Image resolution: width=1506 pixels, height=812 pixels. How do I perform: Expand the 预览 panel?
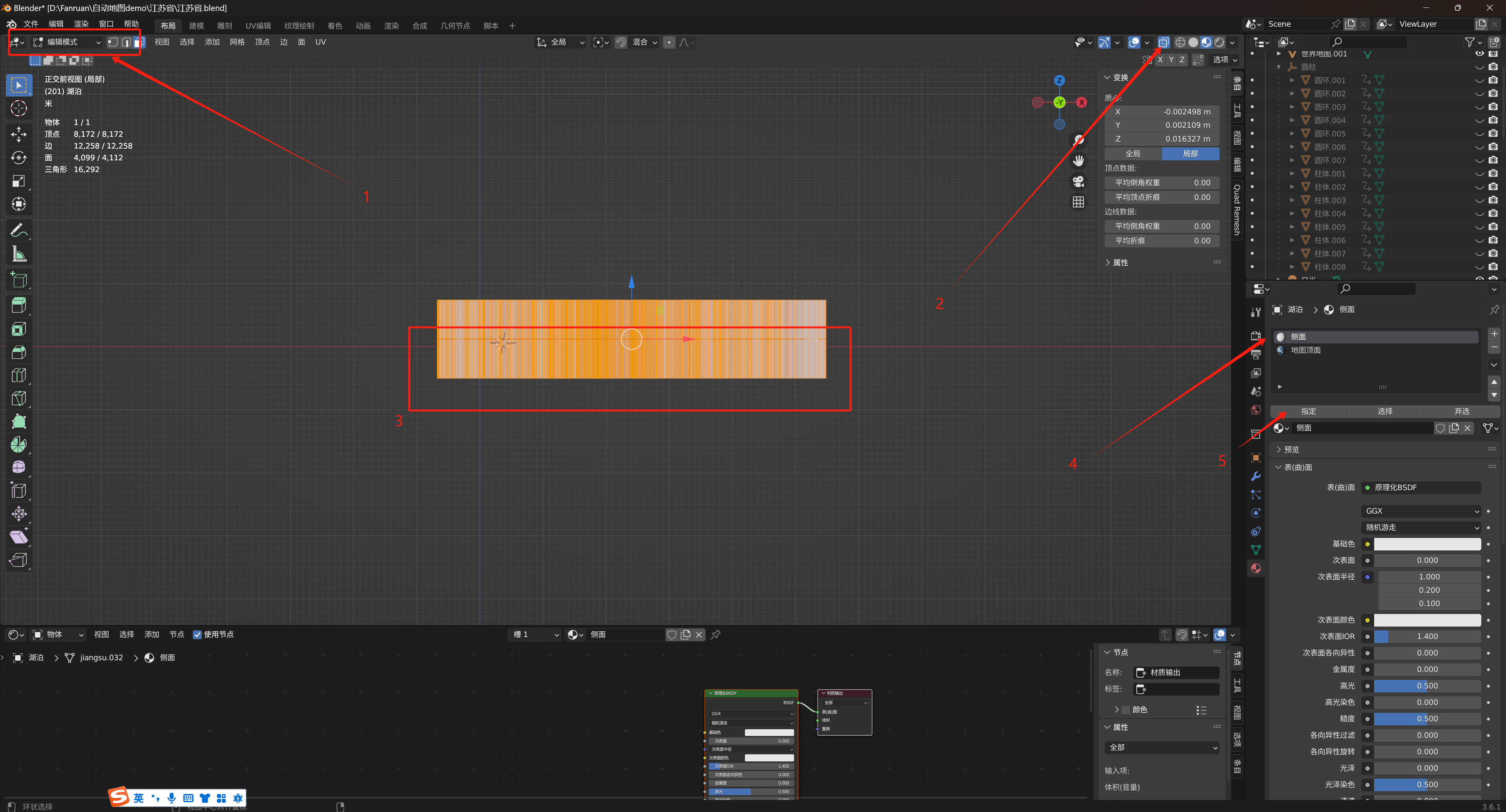point(1291,450)
